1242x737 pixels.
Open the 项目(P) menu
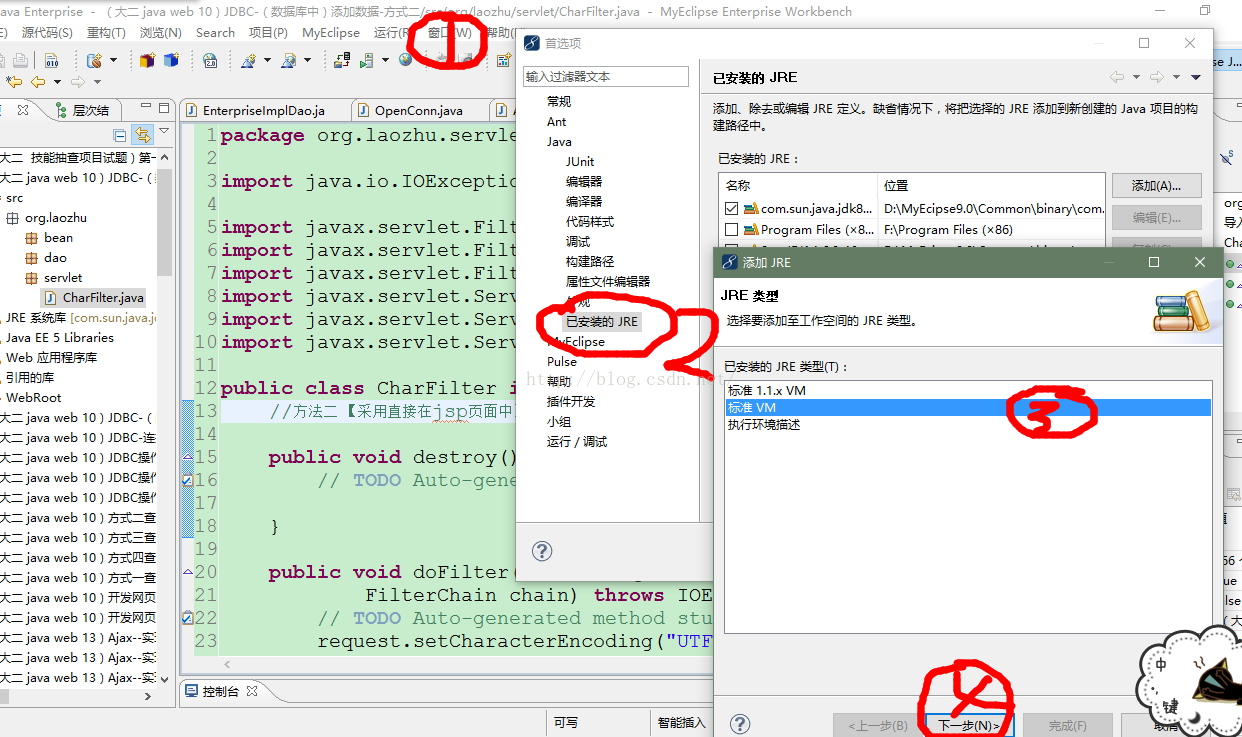tap(268, 32)
